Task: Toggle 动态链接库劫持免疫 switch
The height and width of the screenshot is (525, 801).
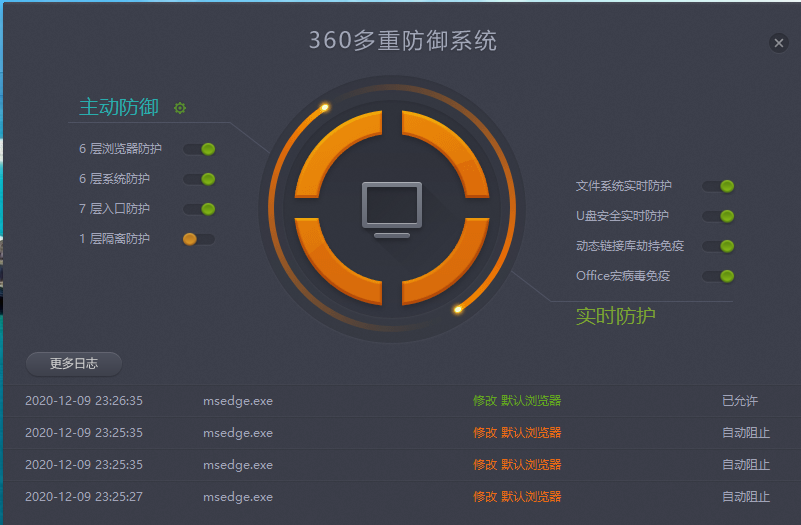Action: pos(718,246)
